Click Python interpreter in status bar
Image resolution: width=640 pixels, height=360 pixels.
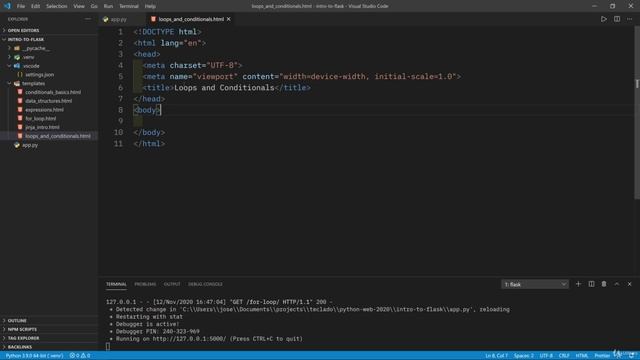34,356
